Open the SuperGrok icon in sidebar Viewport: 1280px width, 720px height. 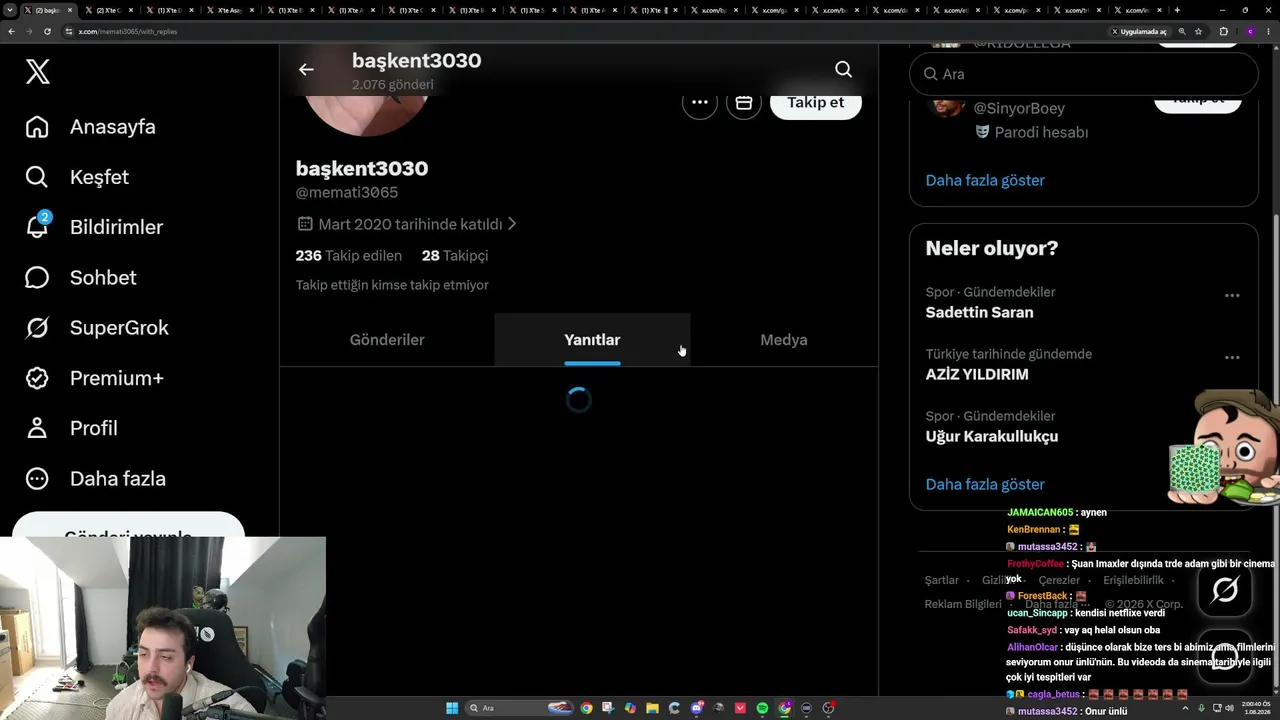pos(37,328)
